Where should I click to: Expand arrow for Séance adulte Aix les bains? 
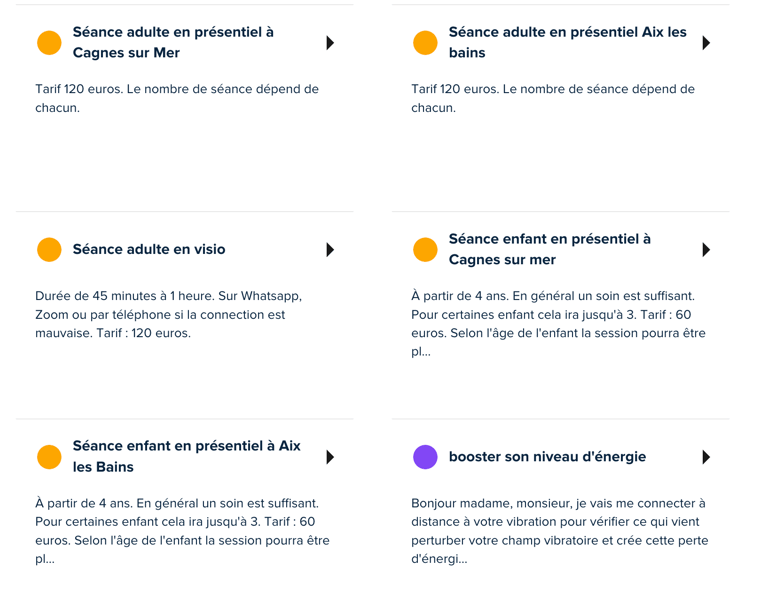click(x=706, y=43)
